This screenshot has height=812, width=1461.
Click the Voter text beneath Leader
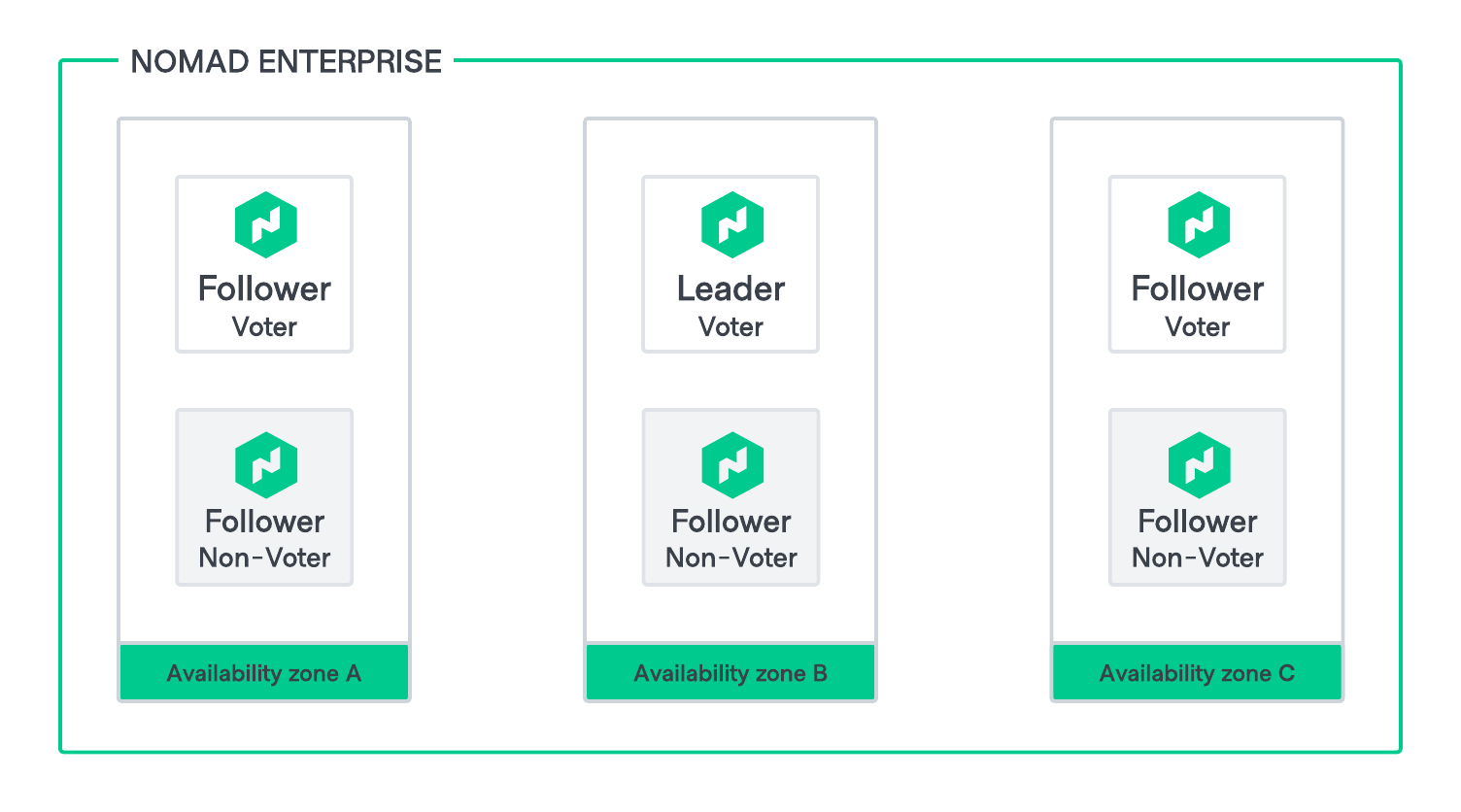pos(730,327)
